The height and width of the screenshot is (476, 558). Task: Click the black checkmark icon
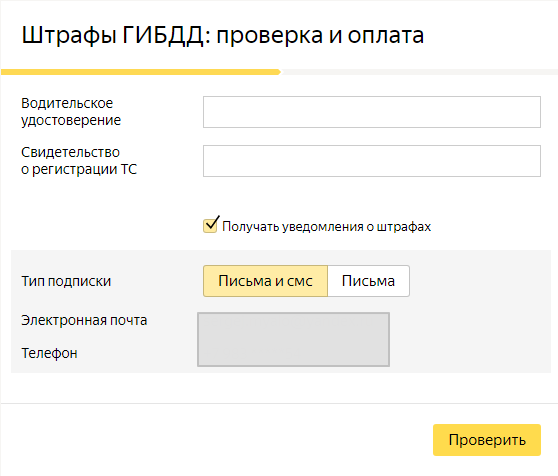[212, 222]
